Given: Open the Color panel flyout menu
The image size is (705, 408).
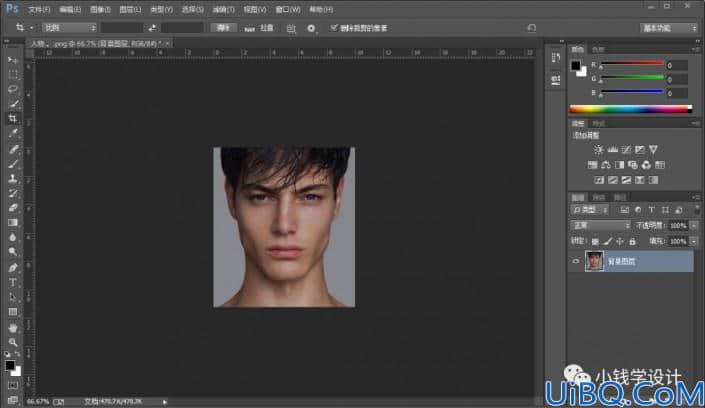Looking at the screenshot, I should [696, 49].
